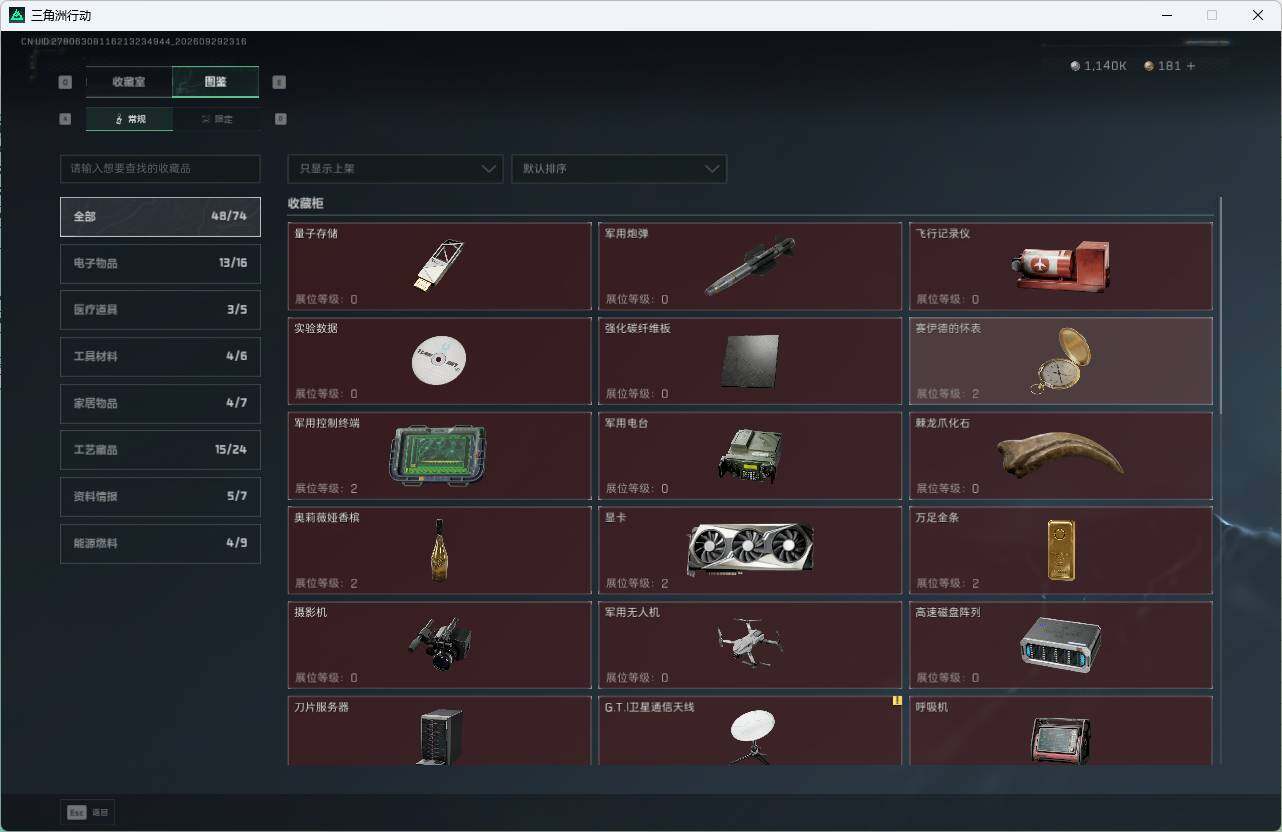The height and width of the screenshot is (832, 1282).
Task: Select the 显卡 graphics card image
Action: [x=750, y=549]
